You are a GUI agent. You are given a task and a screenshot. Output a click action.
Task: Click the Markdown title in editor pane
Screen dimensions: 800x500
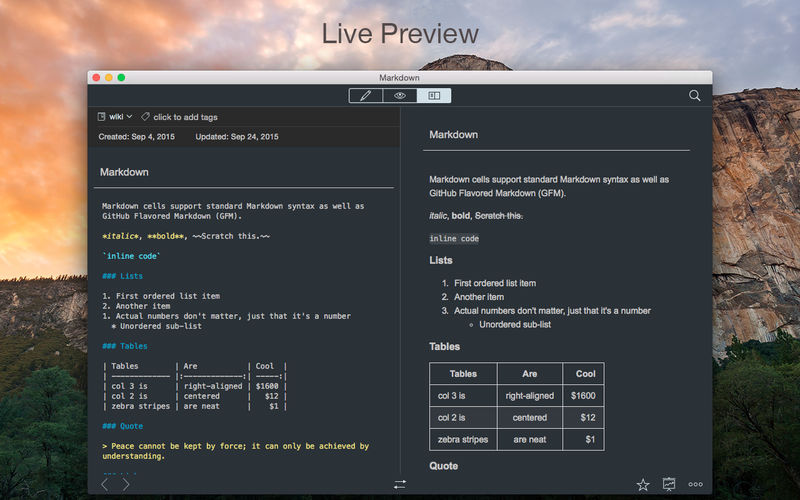[x=125, y=172]
